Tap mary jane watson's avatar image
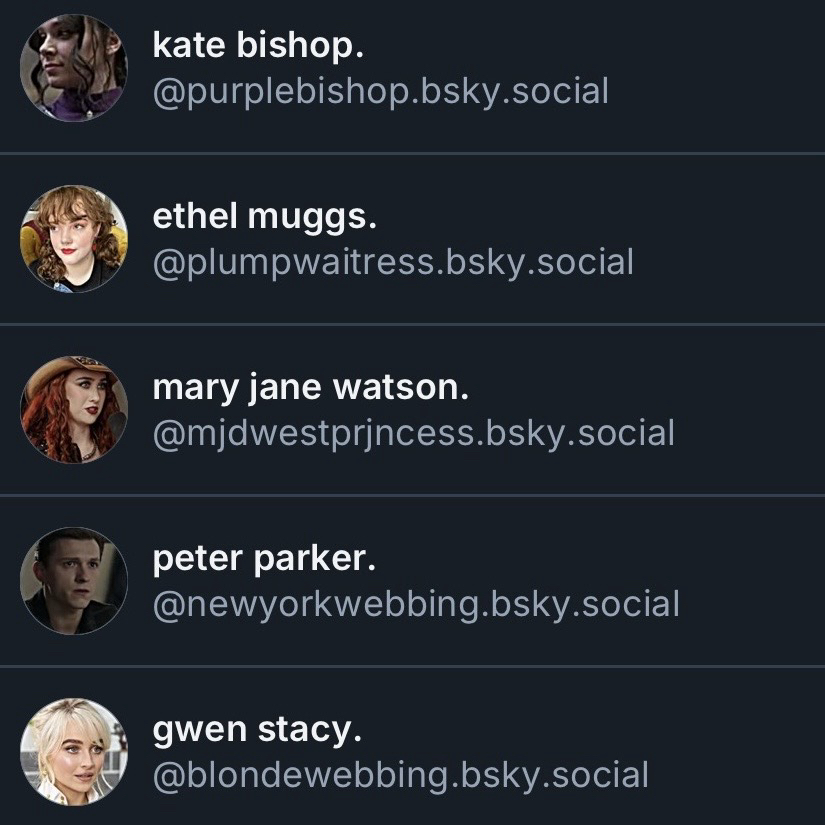The height and width of the screenshot is (825, 825). 74,410
